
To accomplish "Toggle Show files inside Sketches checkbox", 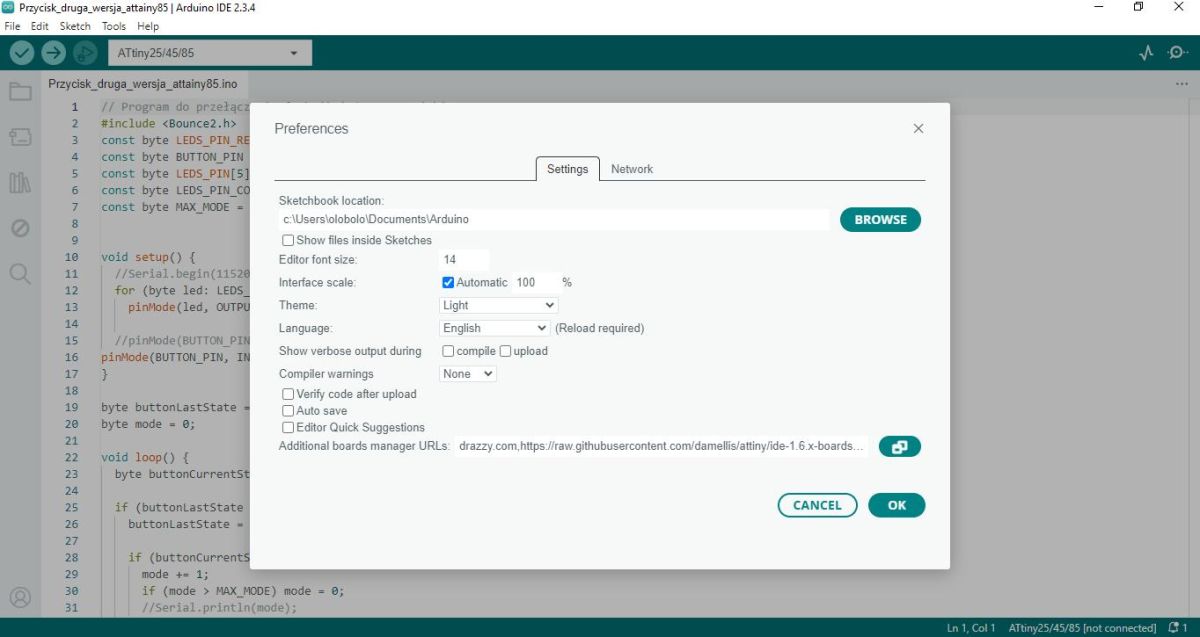I will coord(288,240).
